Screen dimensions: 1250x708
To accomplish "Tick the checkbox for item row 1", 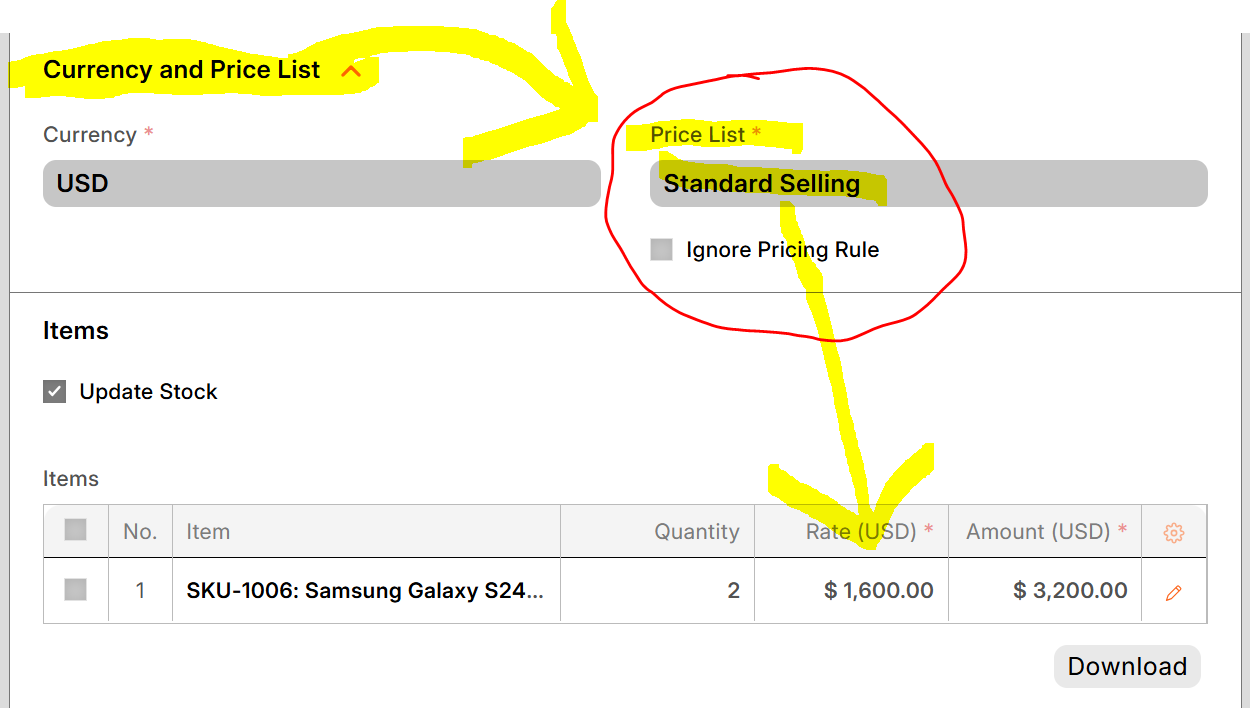I will (x=76, y=591).
